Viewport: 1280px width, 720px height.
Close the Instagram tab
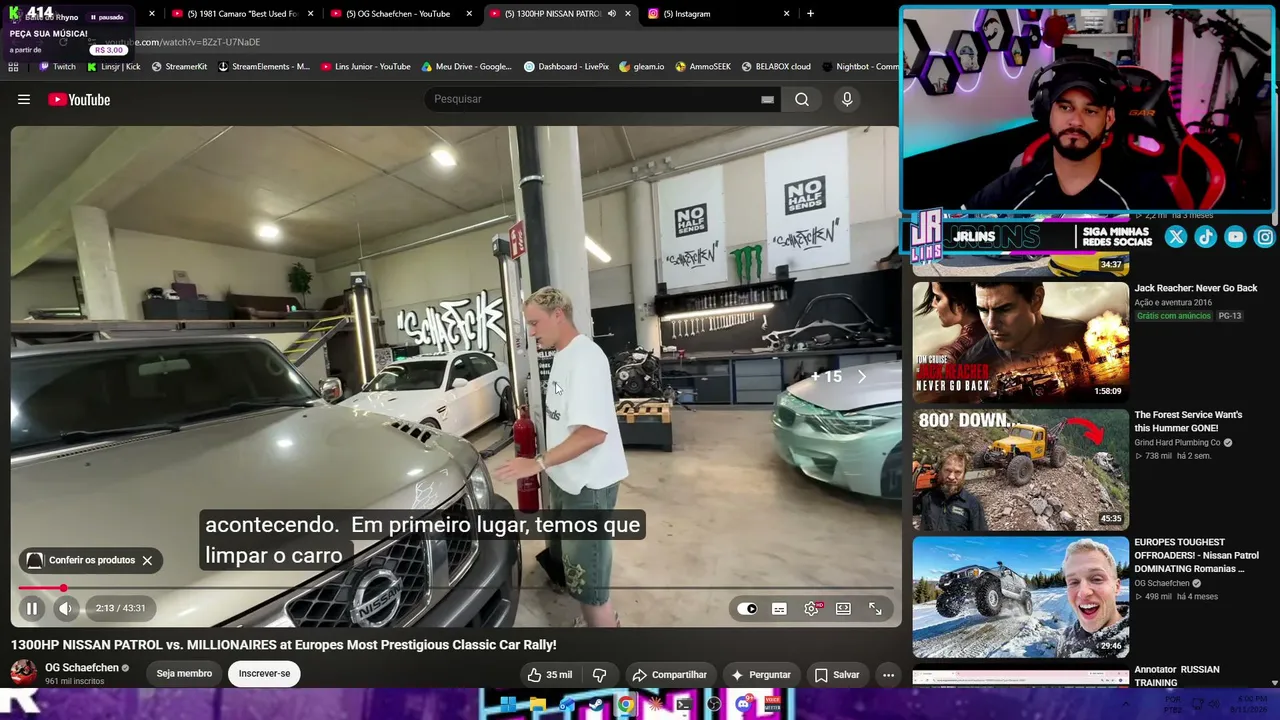click(786, 14)
